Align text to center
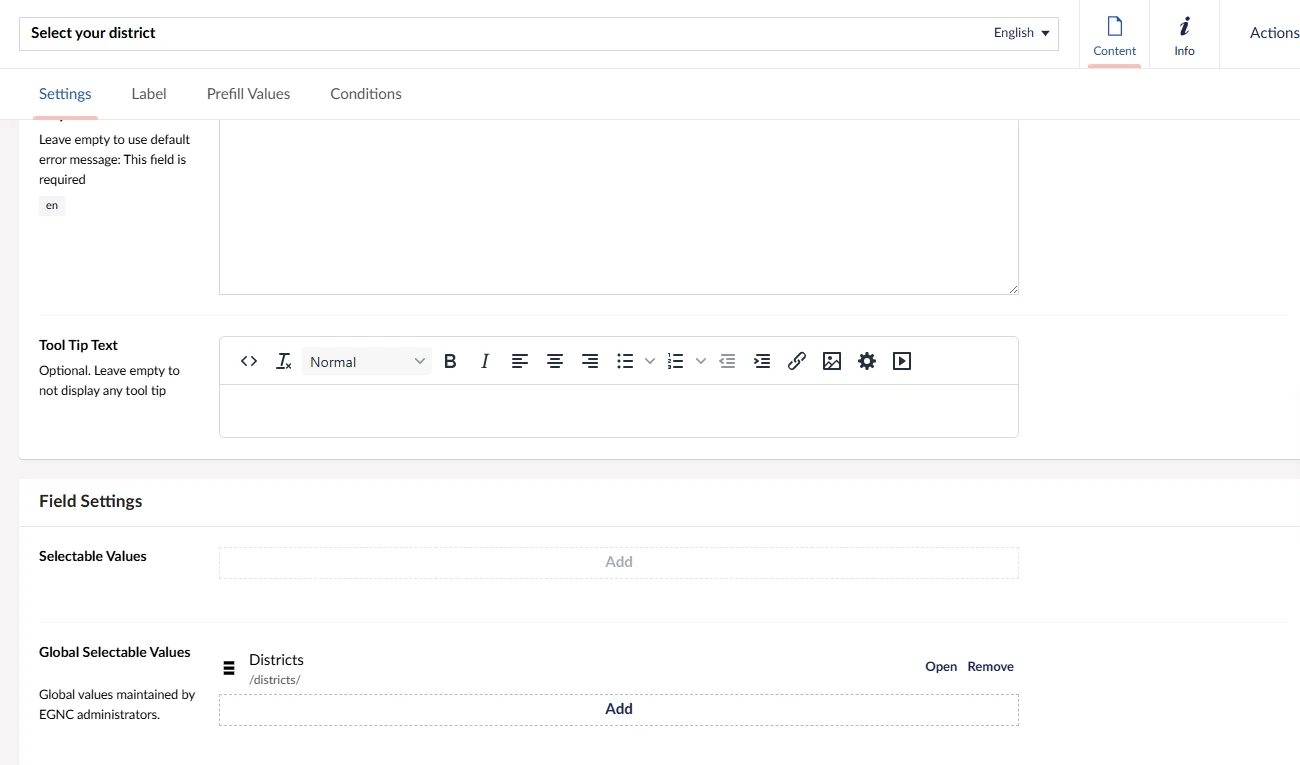1300x765 pixels. [555, 361]
